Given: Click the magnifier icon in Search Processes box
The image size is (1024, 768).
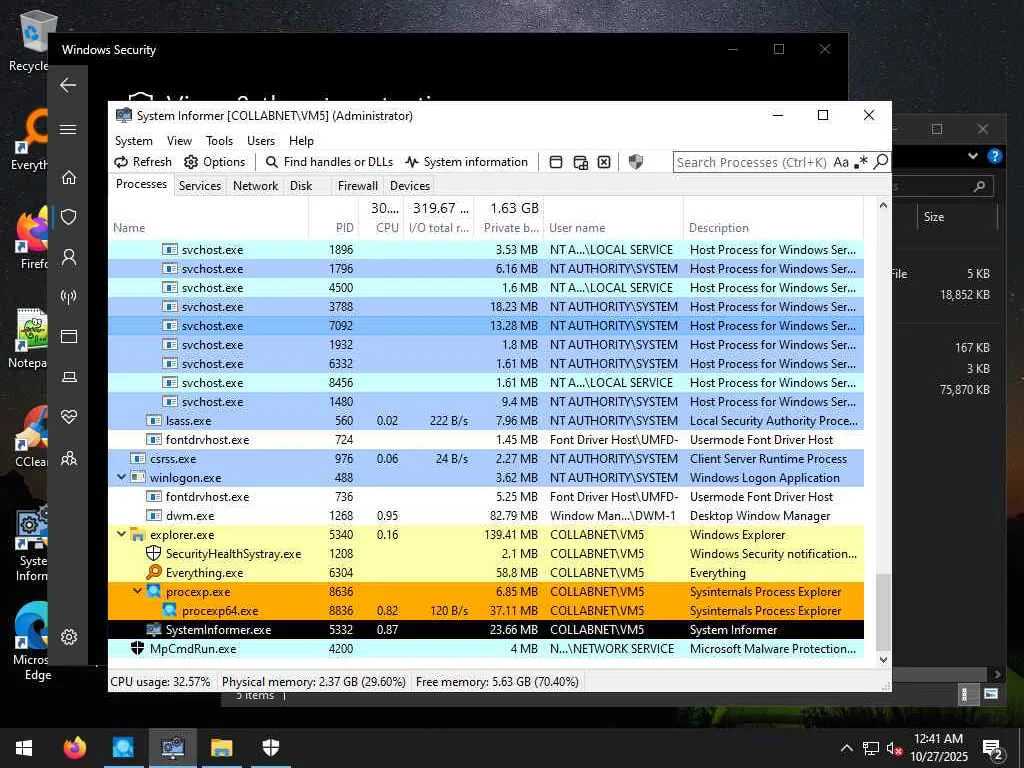Looking at the screenshot, I should coord(880,161).
